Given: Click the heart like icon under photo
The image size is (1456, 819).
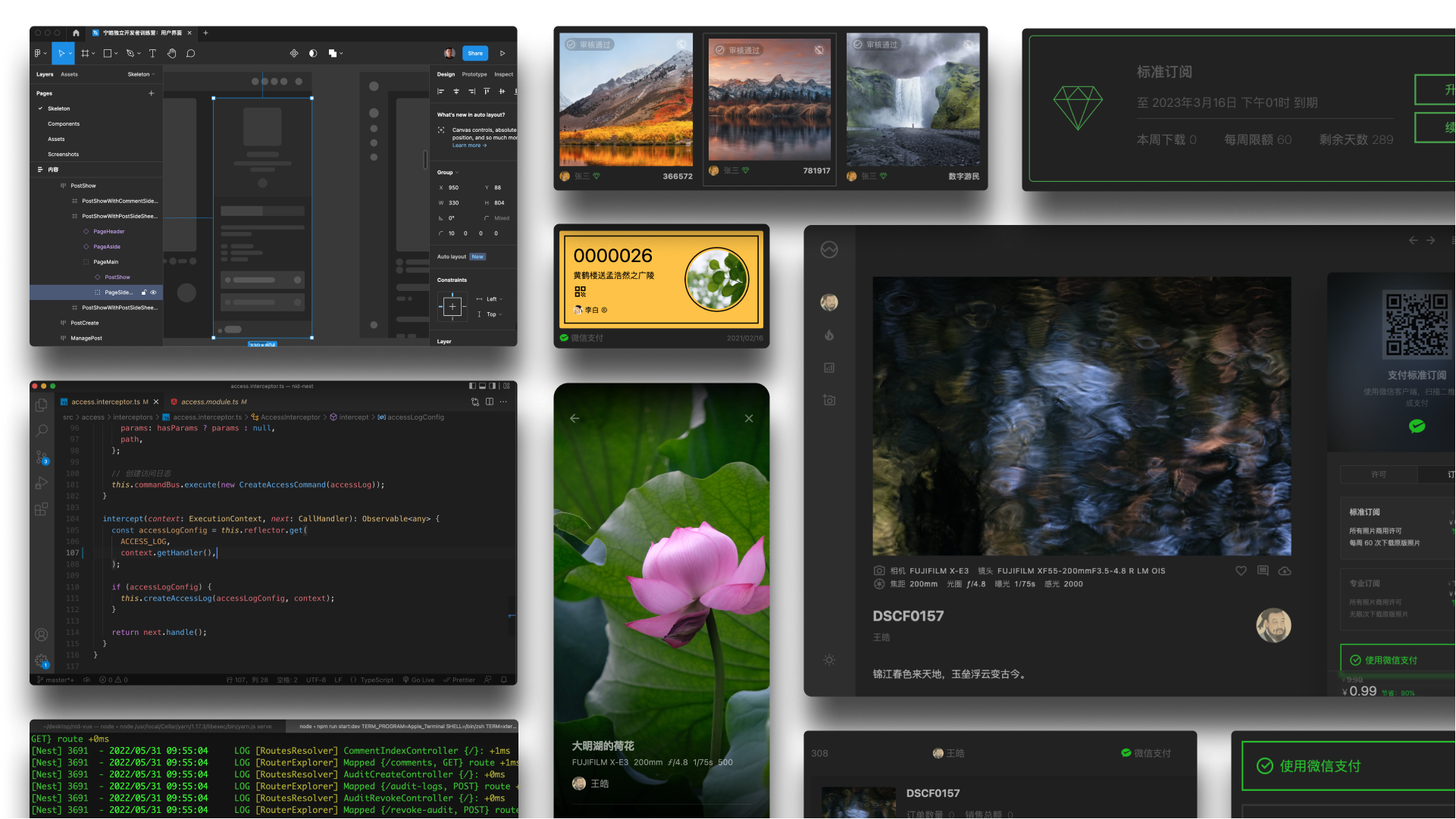Looking at the screenshot, I should click(1241, 571).
